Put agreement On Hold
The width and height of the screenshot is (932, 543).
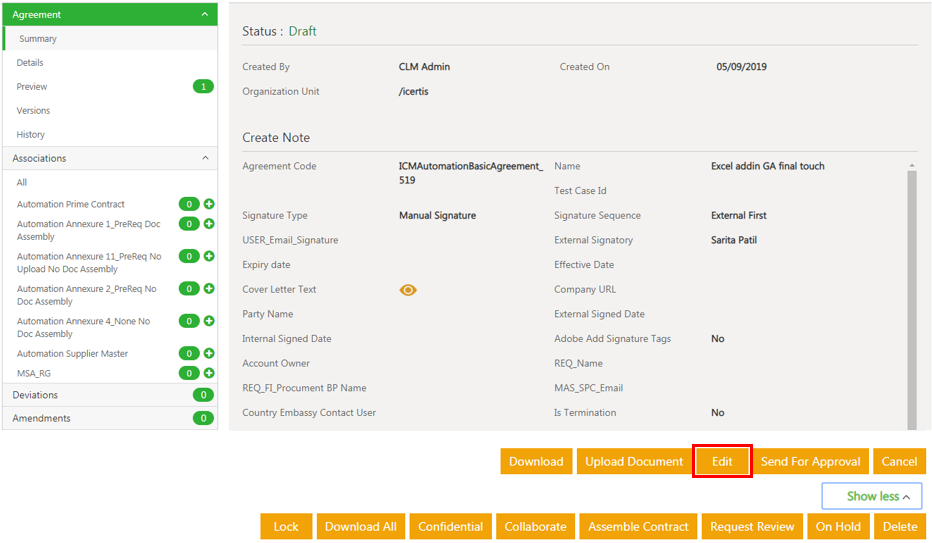pyautogui.click(x=837, y=526)
